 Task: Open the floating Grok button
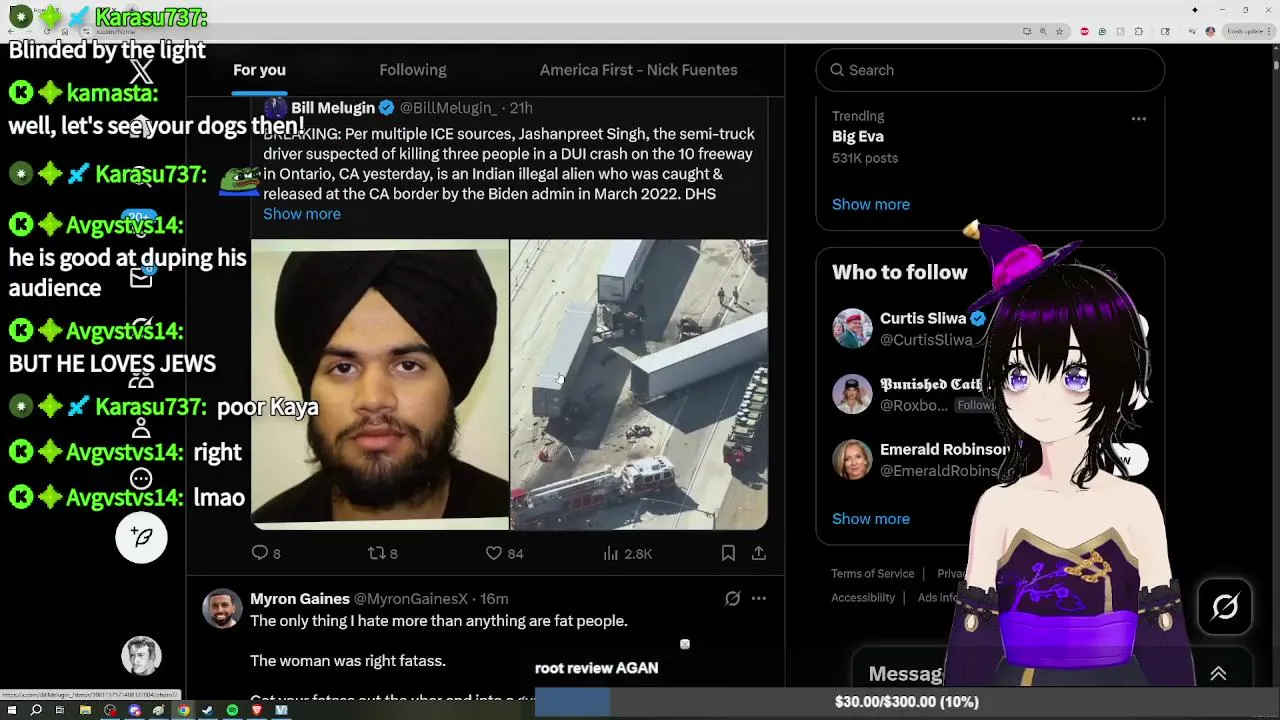coord(1225,607)
